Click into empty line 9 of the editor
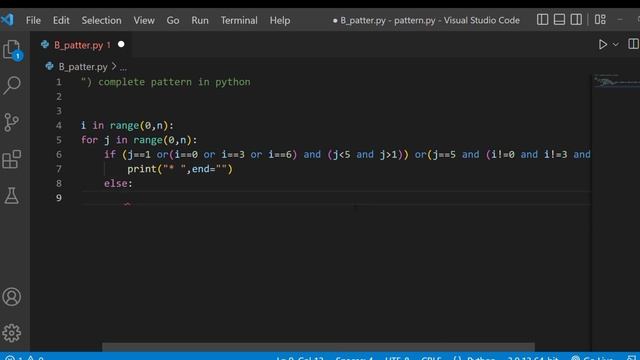Screen dimensions: 640x360 tap(336, 198)
